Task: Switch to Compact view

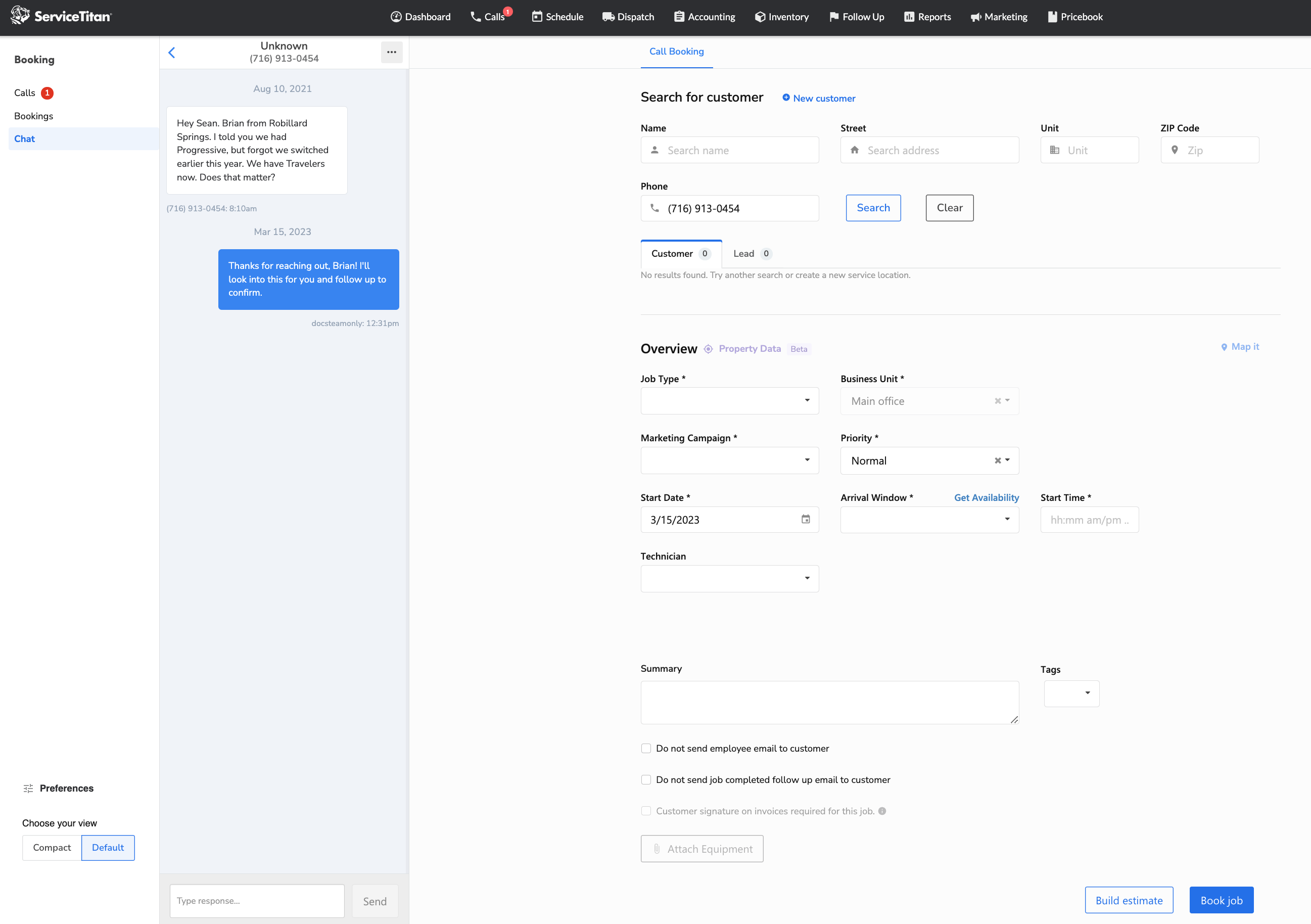Action: tap(52, 848)
